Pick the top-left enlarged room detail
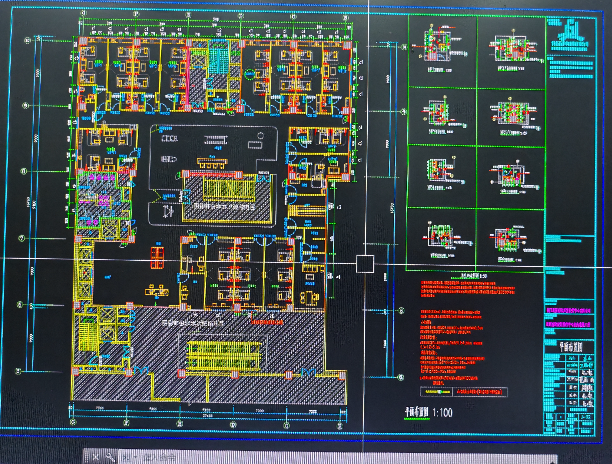612x464 pixels. click(x=441, y=49)
